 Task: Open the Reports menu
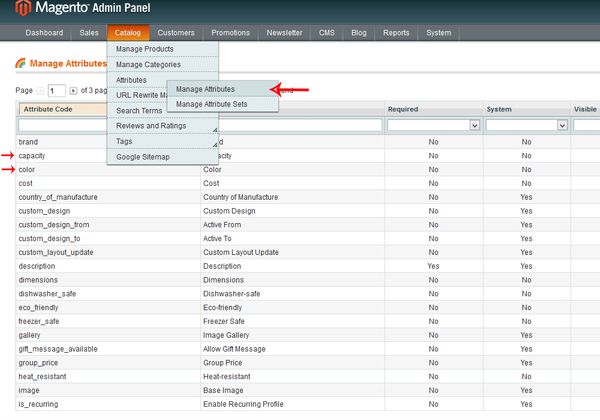(x=396, y=33)
